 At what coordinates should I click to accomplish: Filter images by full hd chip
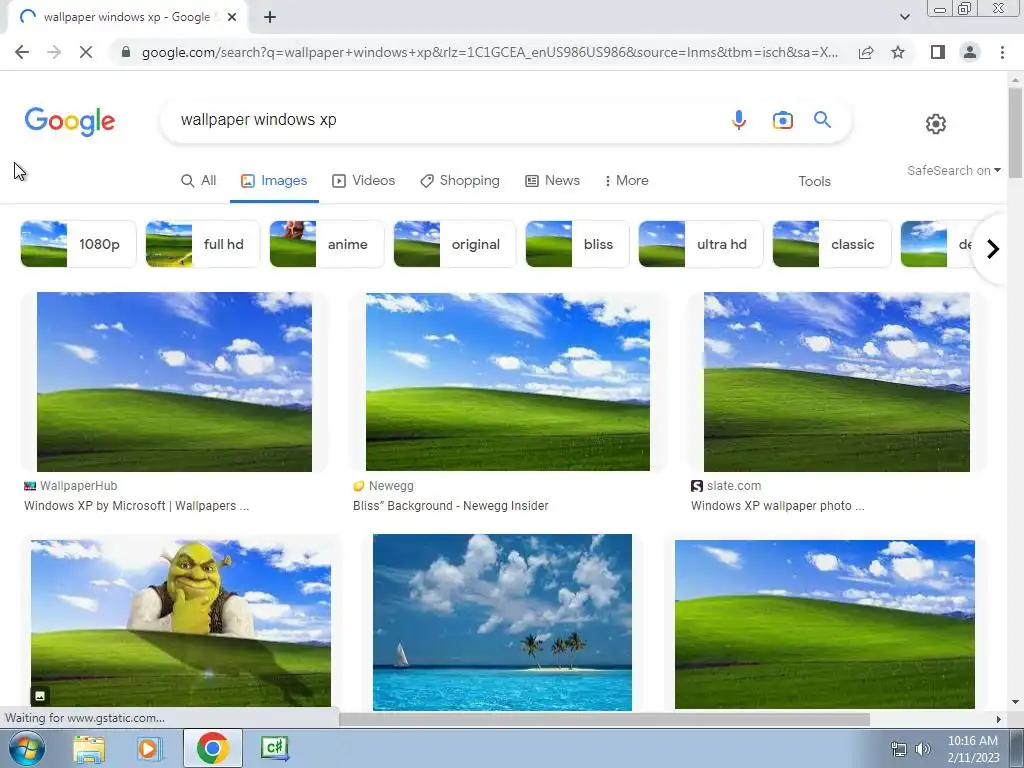202,244
